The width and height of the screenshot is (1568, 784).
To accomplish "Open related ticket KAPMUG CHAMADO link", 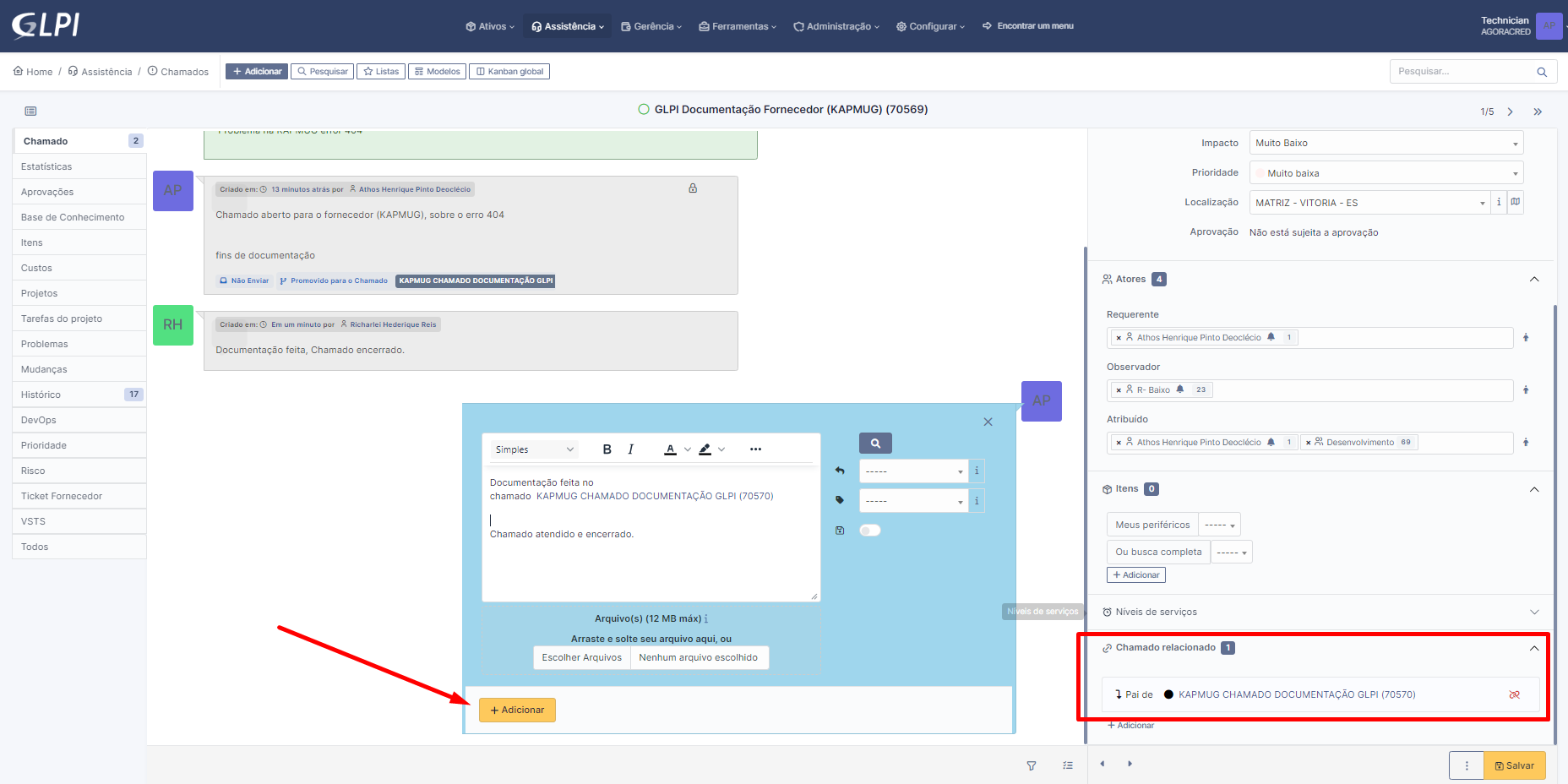I will click(1297, 694).
